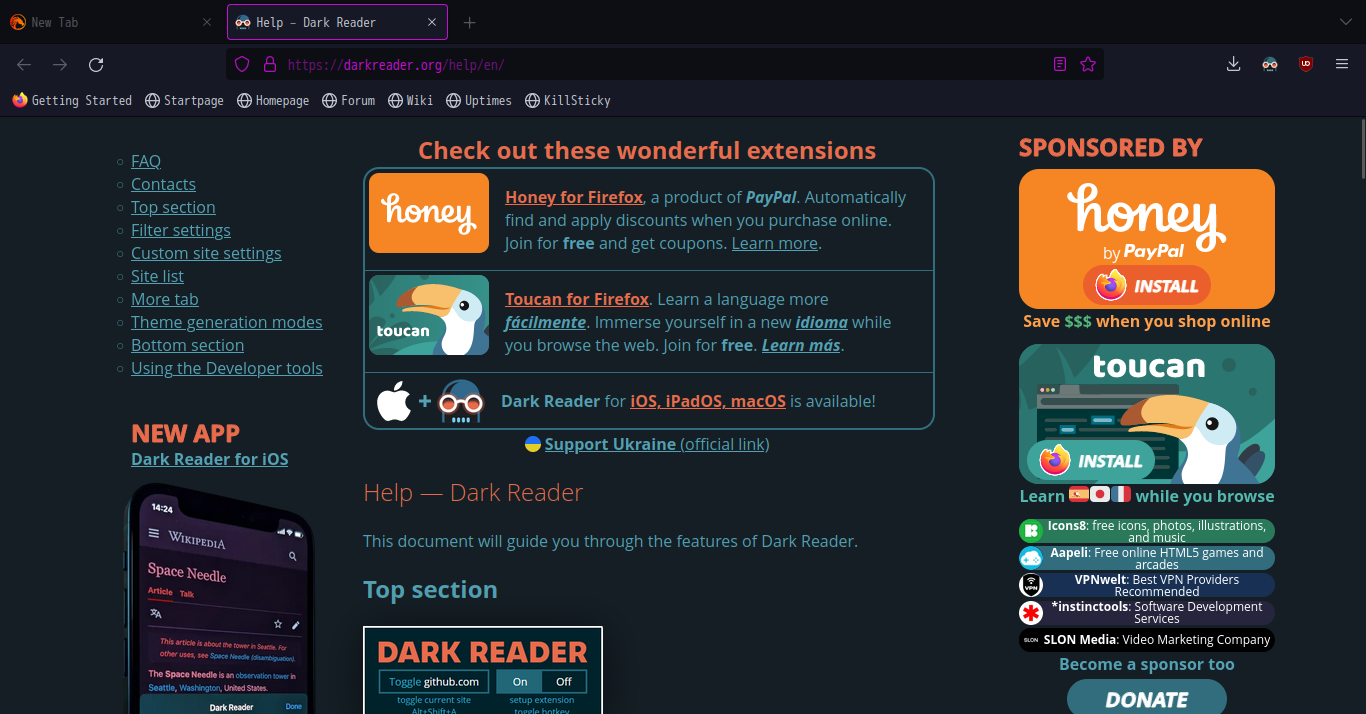Click the Aapeli sponsor logo
This screenshot has height=714, width=1366.
click(x=1031, y=557)
